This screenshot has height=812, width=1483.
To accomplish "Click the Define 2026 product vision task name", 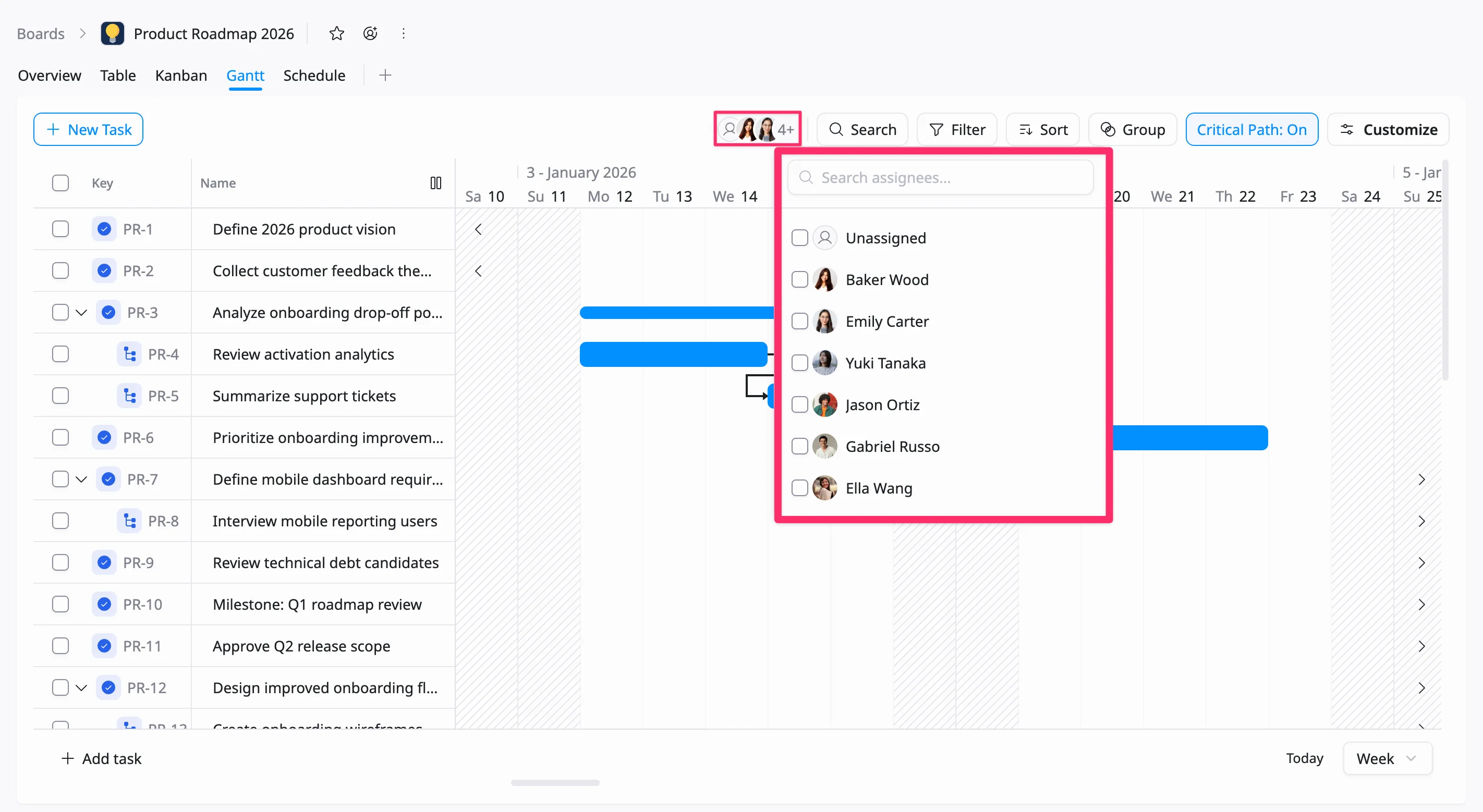I will coord(304,229).
